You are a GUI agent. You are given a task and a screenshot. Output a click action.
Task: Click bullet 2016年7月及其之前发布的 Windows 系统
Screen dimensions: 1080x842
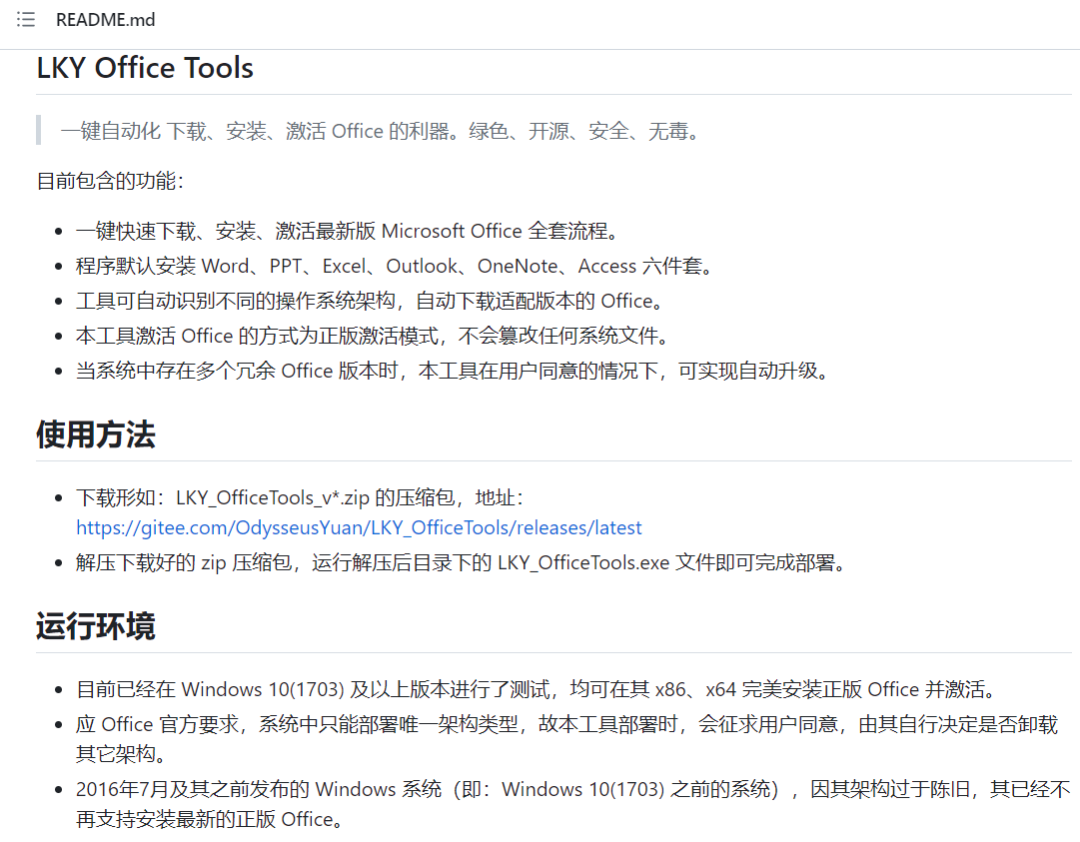[573, 803]
